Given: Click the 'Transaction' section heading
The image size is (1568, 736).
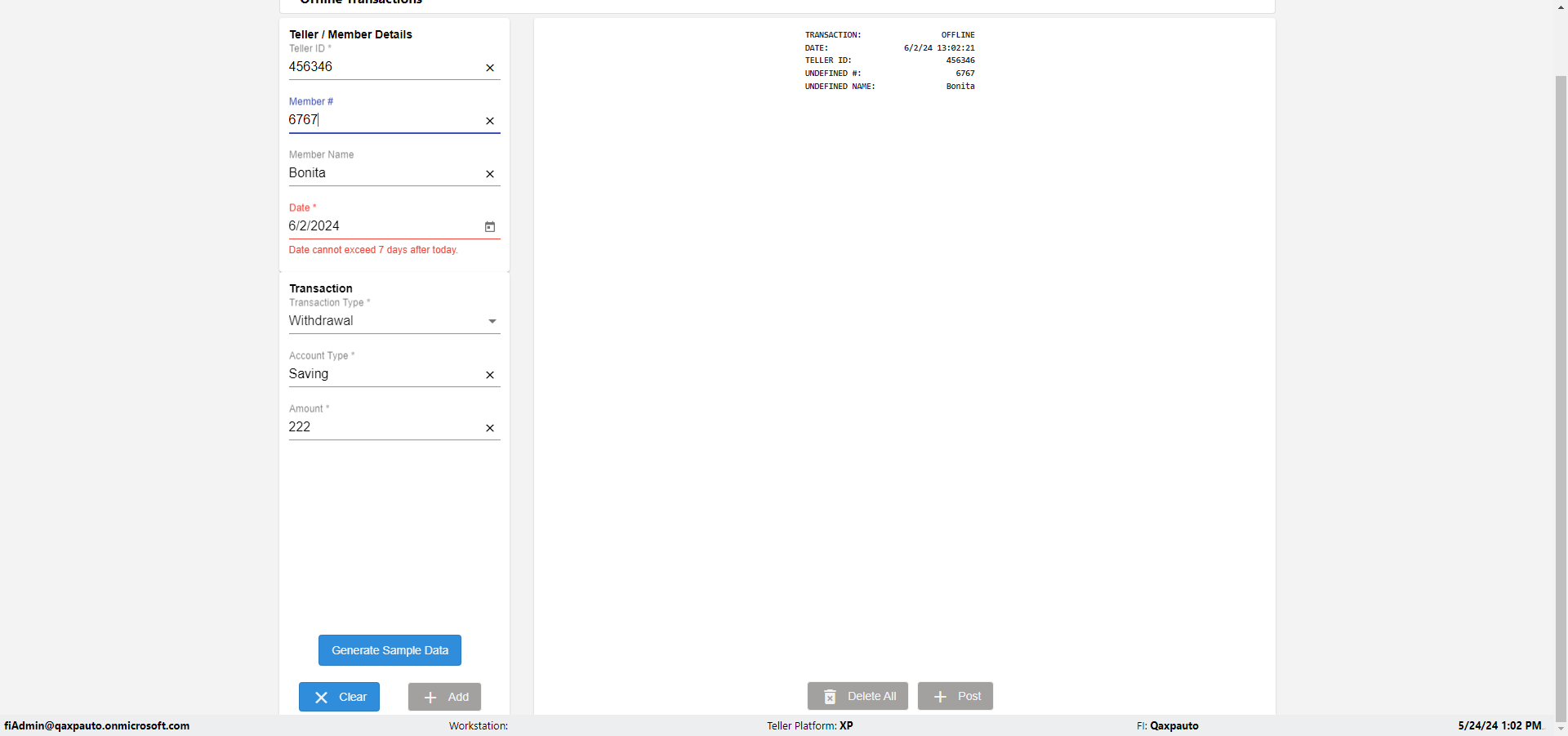Looking at the screenshot, I should (x=321, y=288).
